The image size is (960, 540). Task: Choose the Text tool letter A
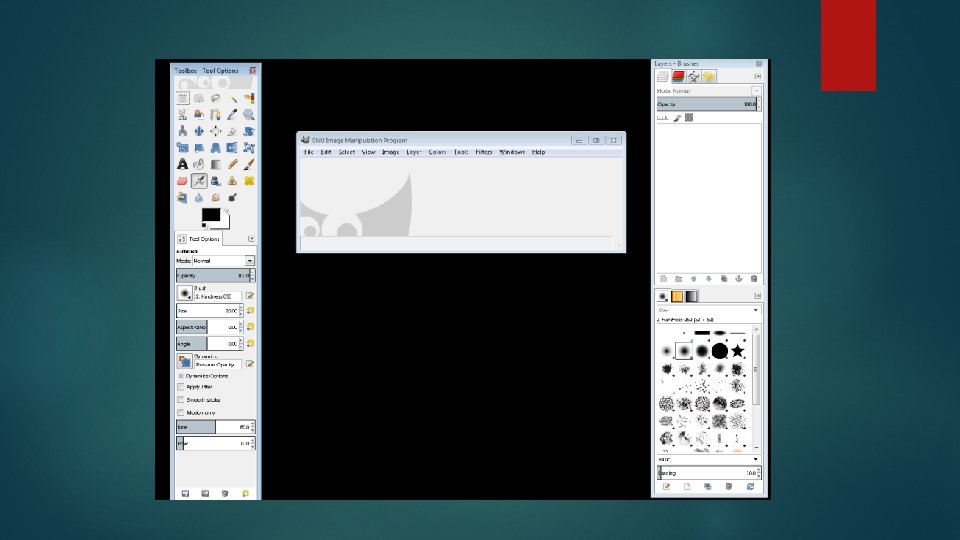pyautogui.click(x=182, y=164)
